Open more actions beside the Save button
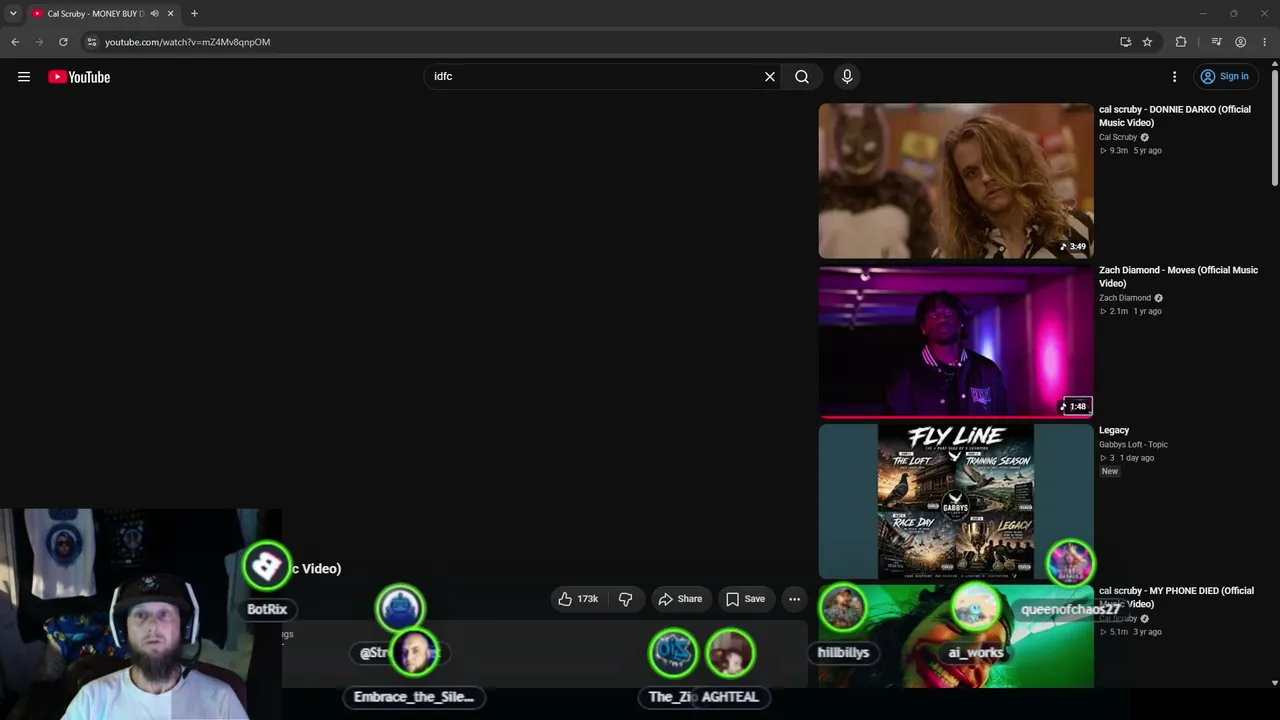The image size is (1280, 720). click(794, 599)
